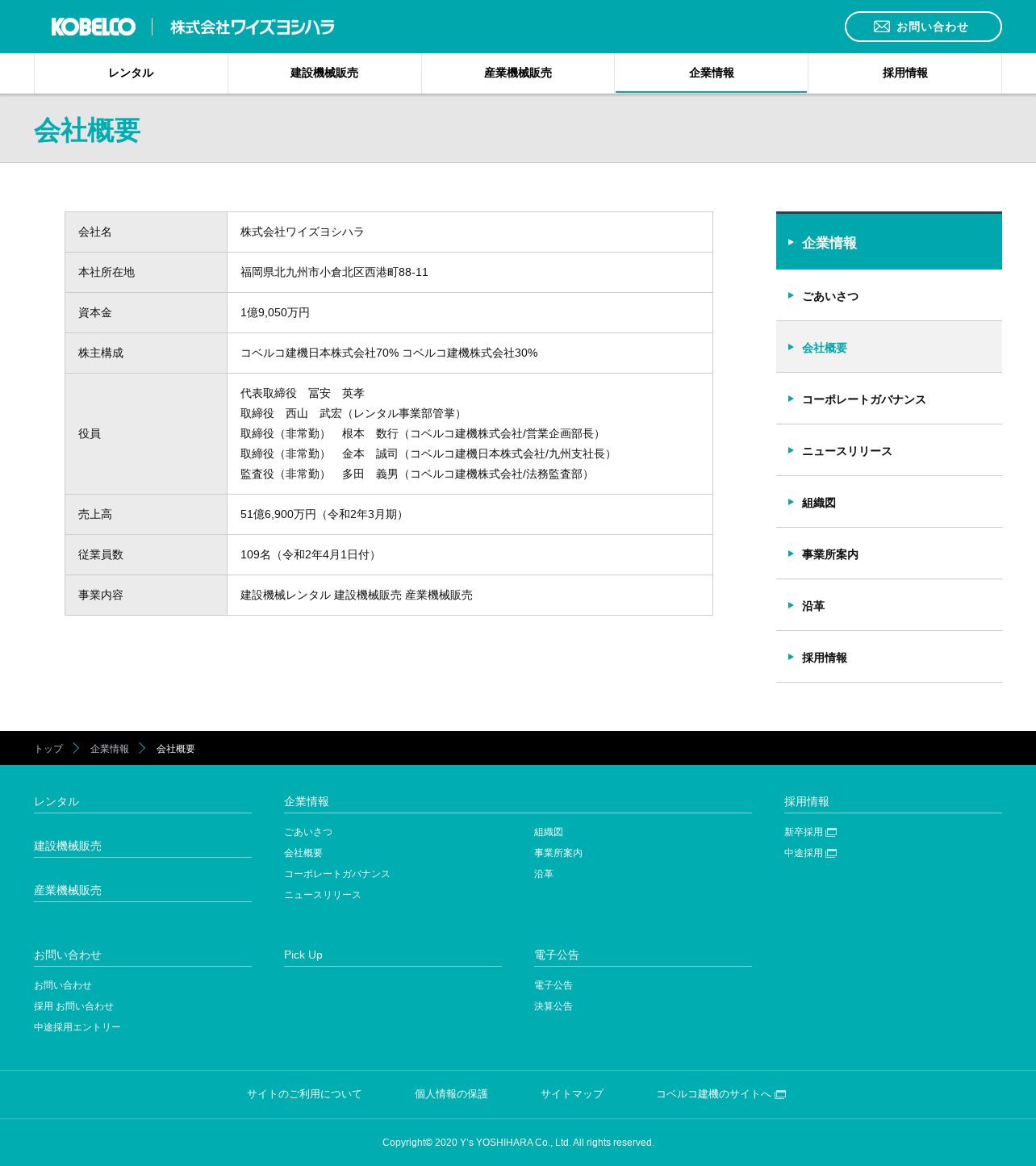Click the footer 電子公告 heading

click(557, 955)
